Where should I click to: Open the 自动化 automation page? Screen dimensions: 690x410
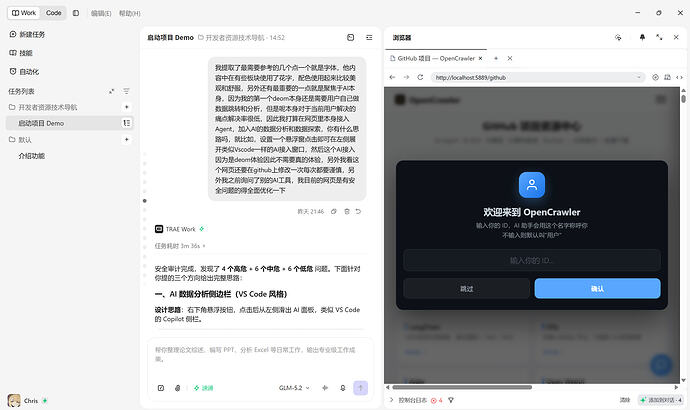[x=24, y=71]
